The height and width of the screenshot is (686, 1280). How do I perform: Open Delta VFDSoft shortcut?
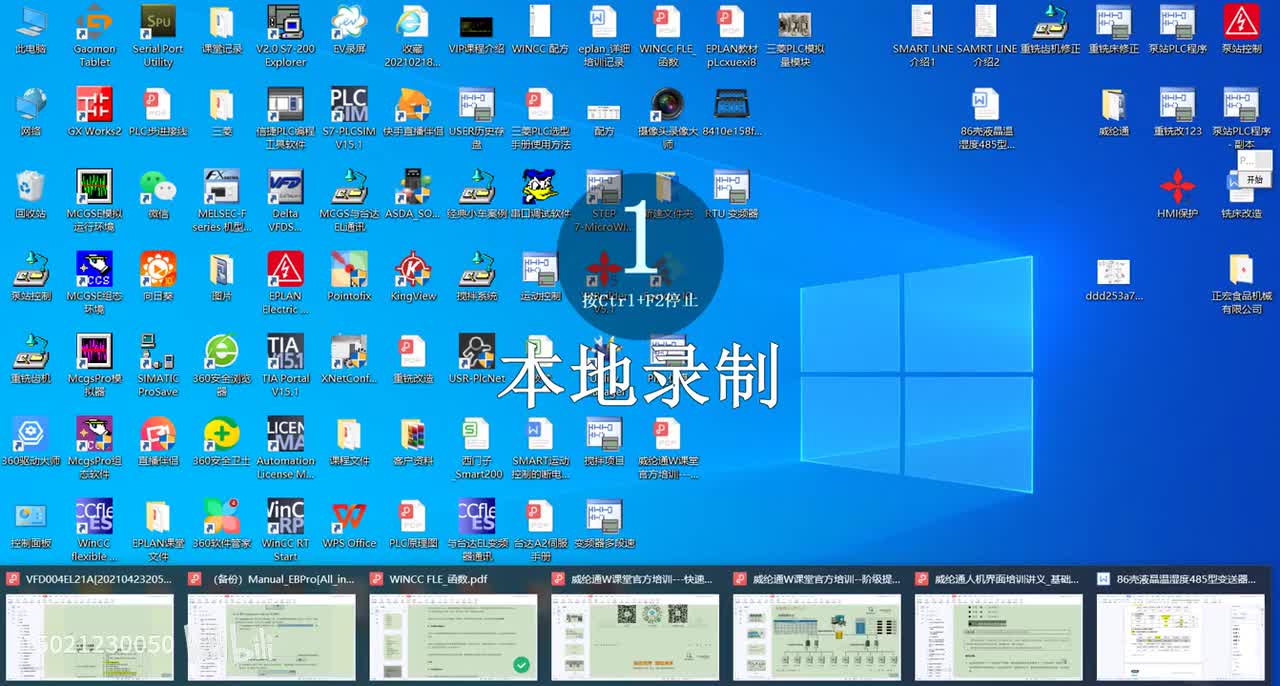pos(285,201)
